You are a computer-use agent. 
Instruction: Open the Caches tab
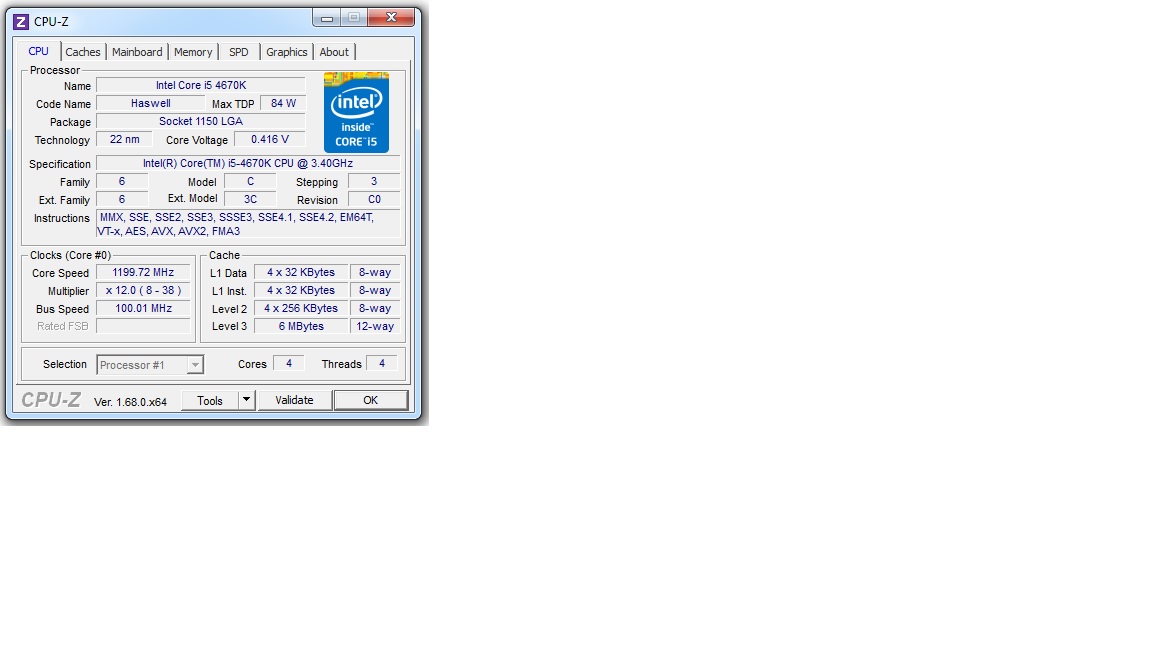(82, 52)
